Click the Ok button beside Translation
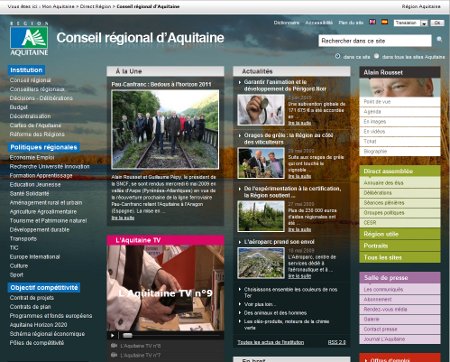Screen dimensions: 450x362 (x=437, y=23)
